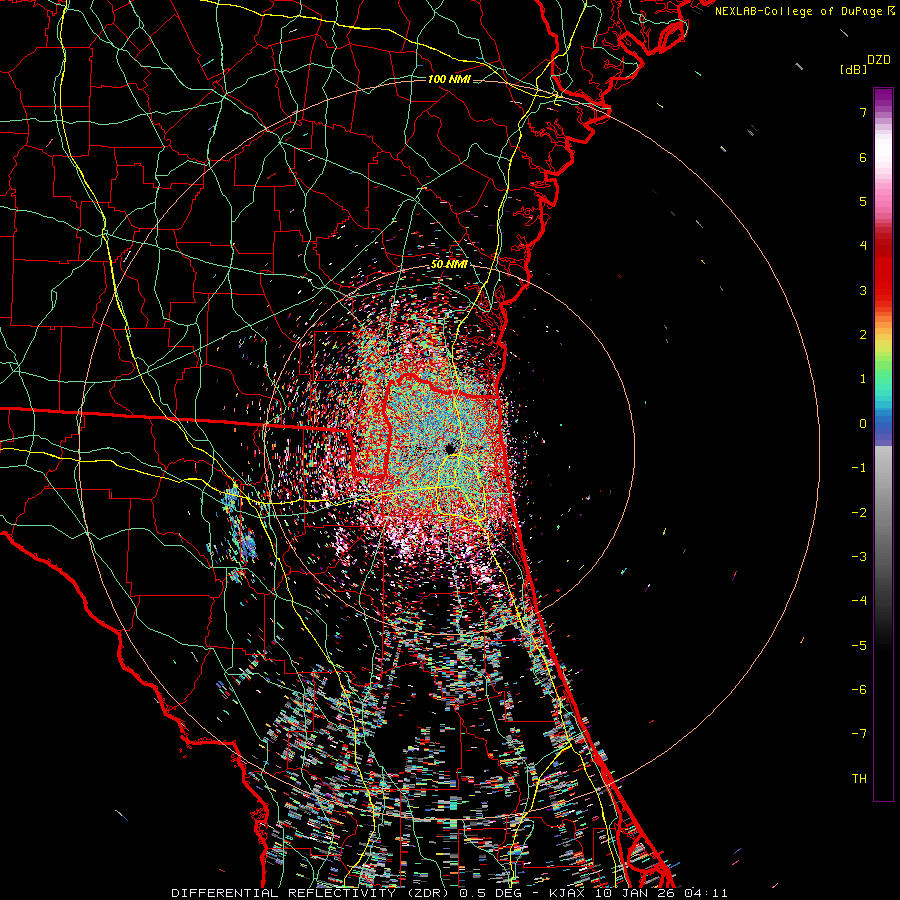Click the -5 value on color scale
Image resolution: width=900 pixels, height=900 pixels.
[x=859, y=646]
